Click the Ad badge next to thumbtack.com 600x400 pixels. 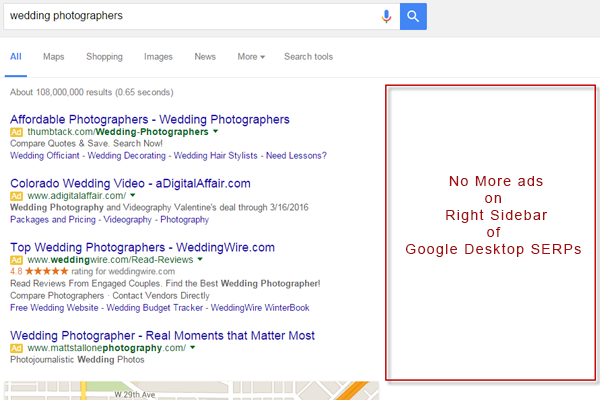coord(16,132)
